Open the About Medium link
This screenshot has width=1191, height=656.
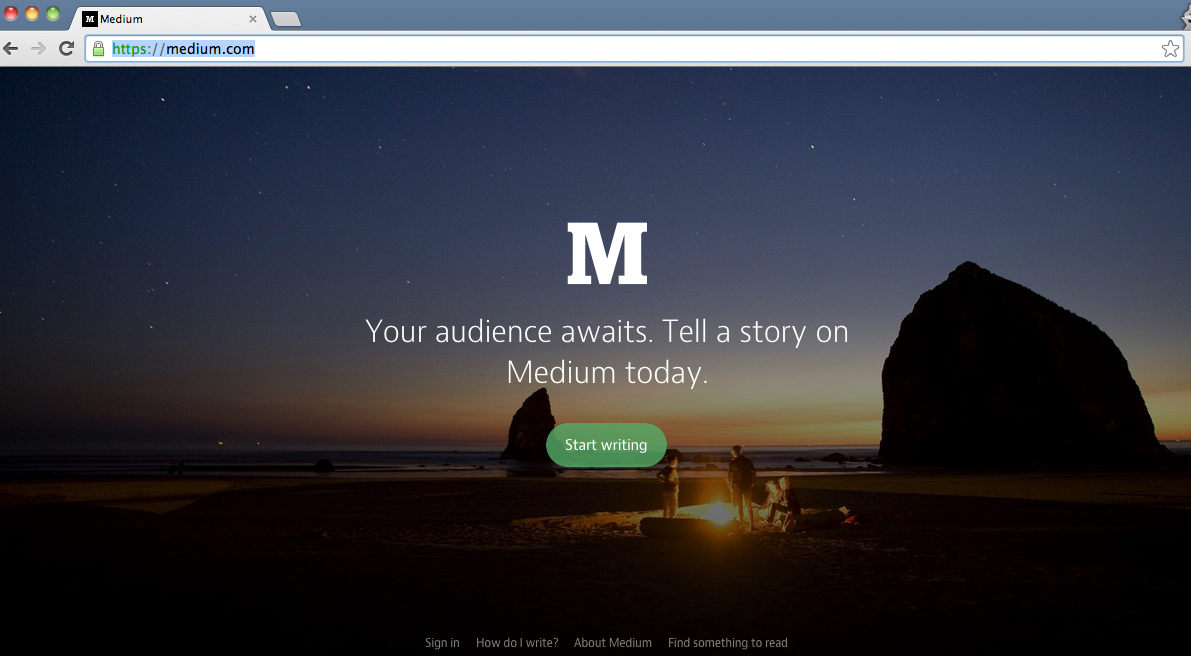[613, 642]
